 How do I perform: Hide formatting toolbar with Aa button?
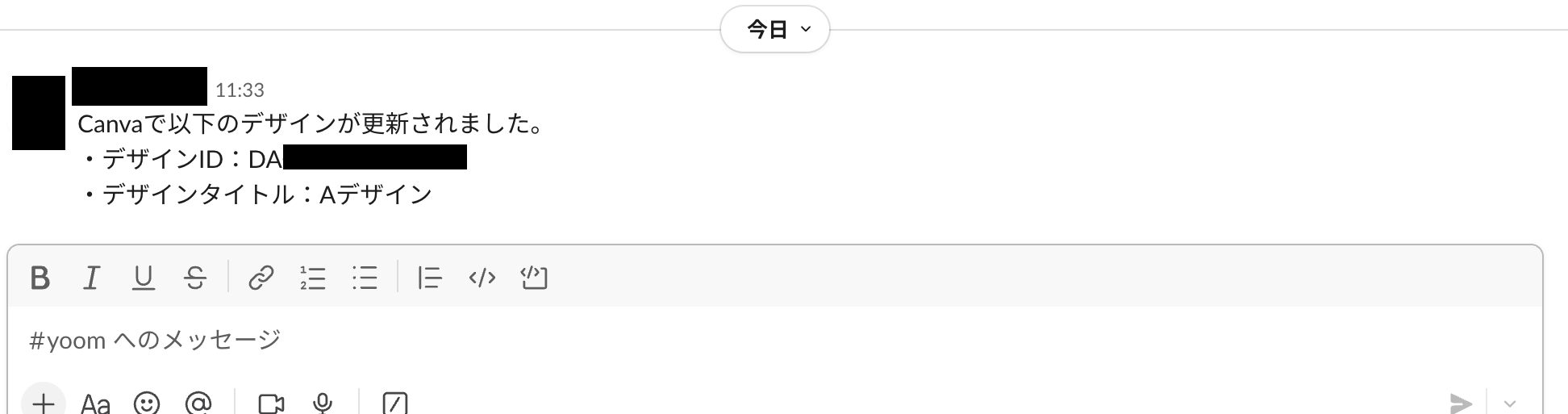[x=95, y=402]
